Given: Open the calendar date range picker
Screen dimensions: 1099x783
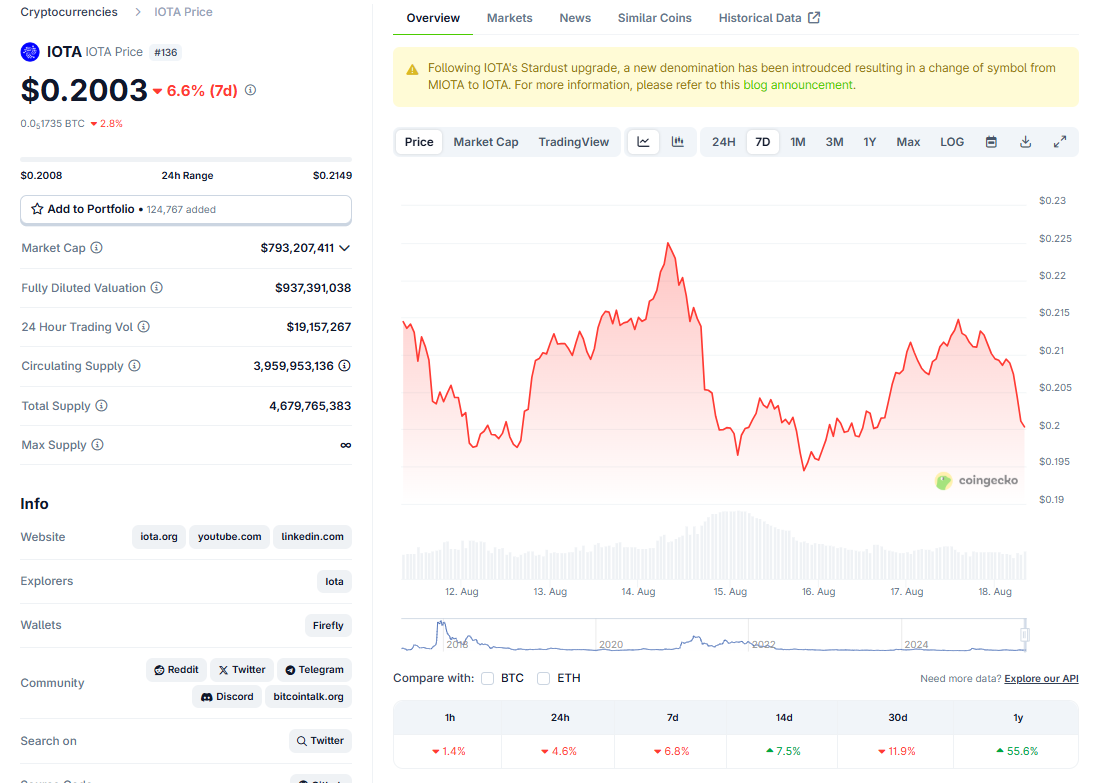Looking at the screenshot, I should pyautogui.click(x=991, y=142).
